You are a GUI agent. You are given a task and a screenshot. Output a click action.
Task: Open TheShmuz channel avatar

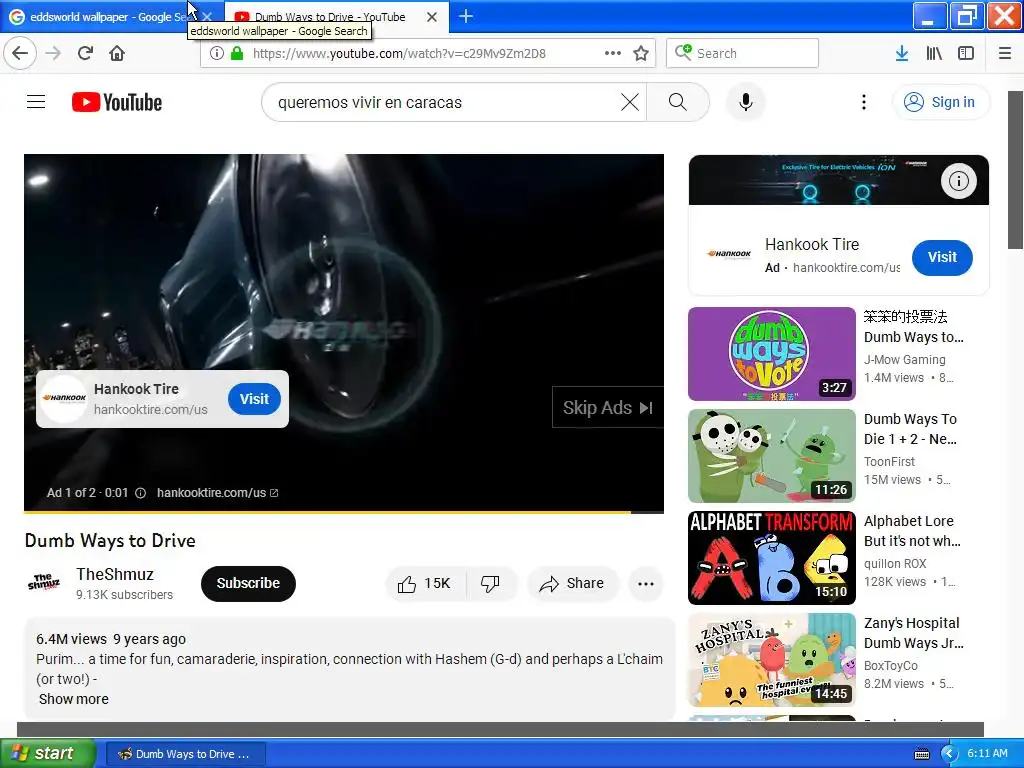pos(44,583)
